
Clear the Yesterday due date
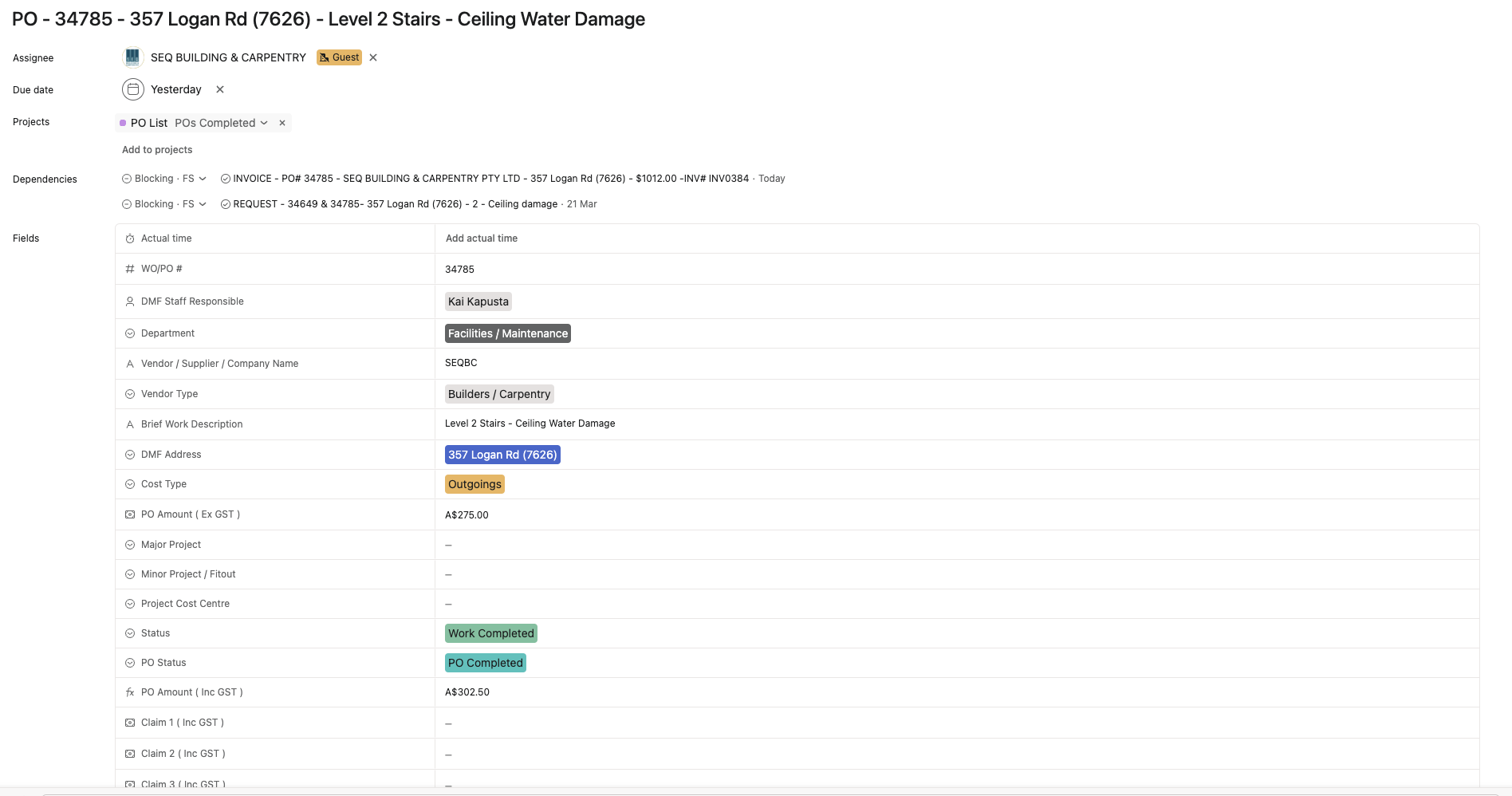[x=220, y=89]
